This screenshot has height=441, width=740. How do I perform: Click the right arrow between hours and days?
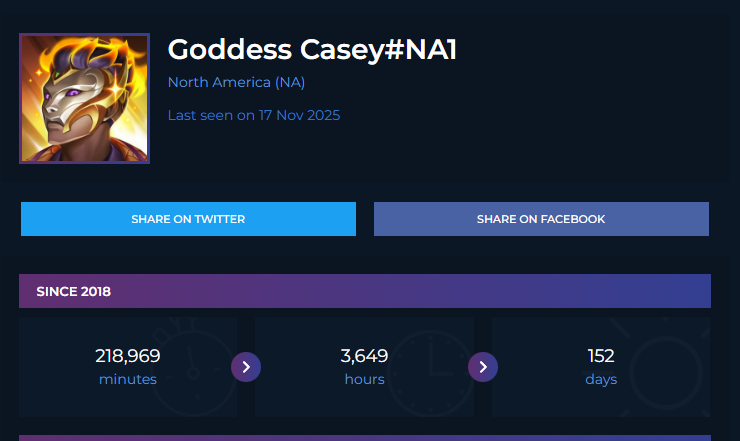pos(483,367)
